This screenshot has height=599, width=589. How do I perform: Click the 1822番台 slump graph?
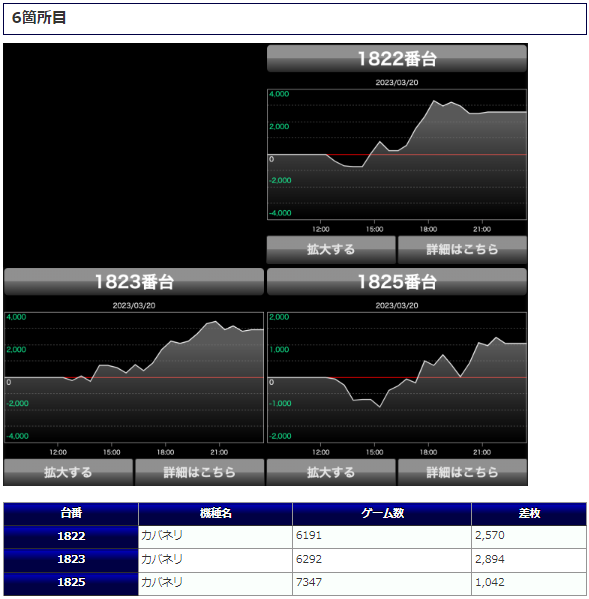coord(397,154)
